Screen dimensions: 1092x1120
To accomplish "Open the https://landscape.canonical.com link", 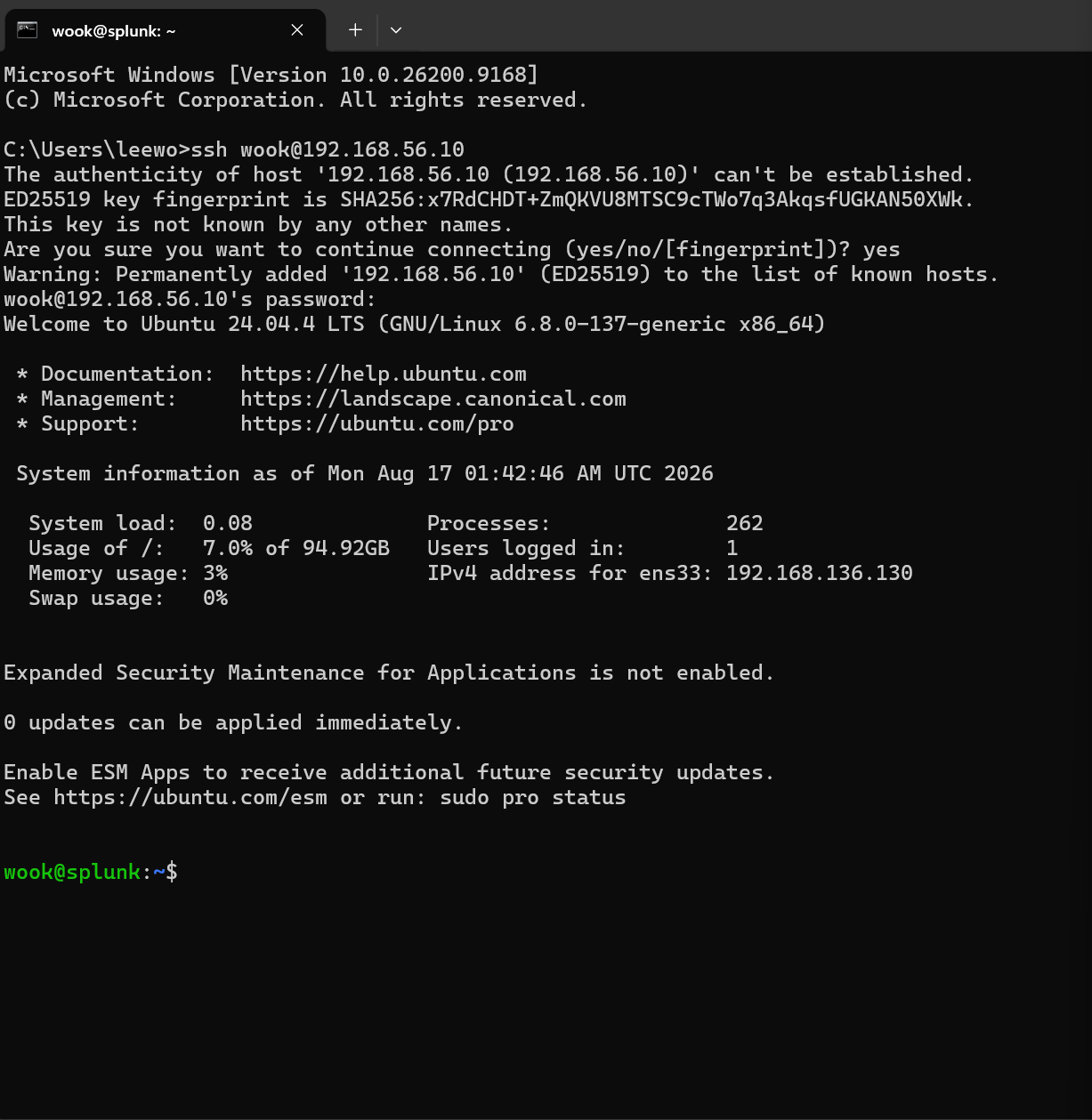I will [x=433, y=399].
